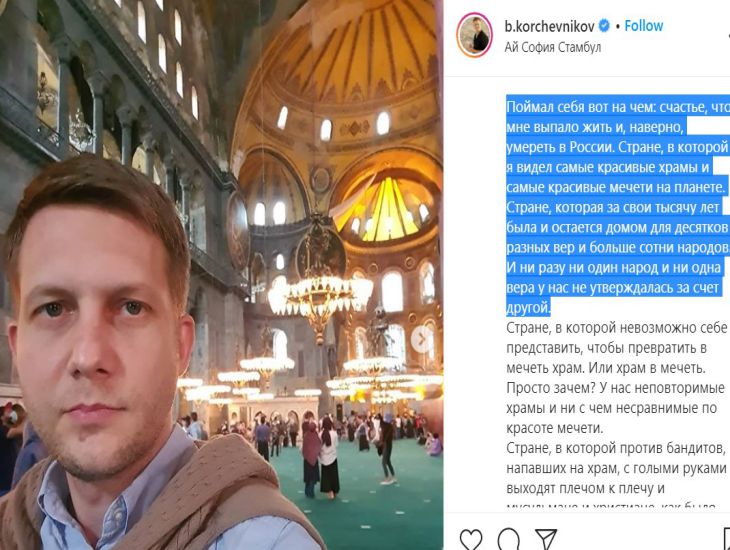Viewport: 730px width, 550px height.
Task: Open comments via the speech bubble icon
Action: [x=508, y=540]
